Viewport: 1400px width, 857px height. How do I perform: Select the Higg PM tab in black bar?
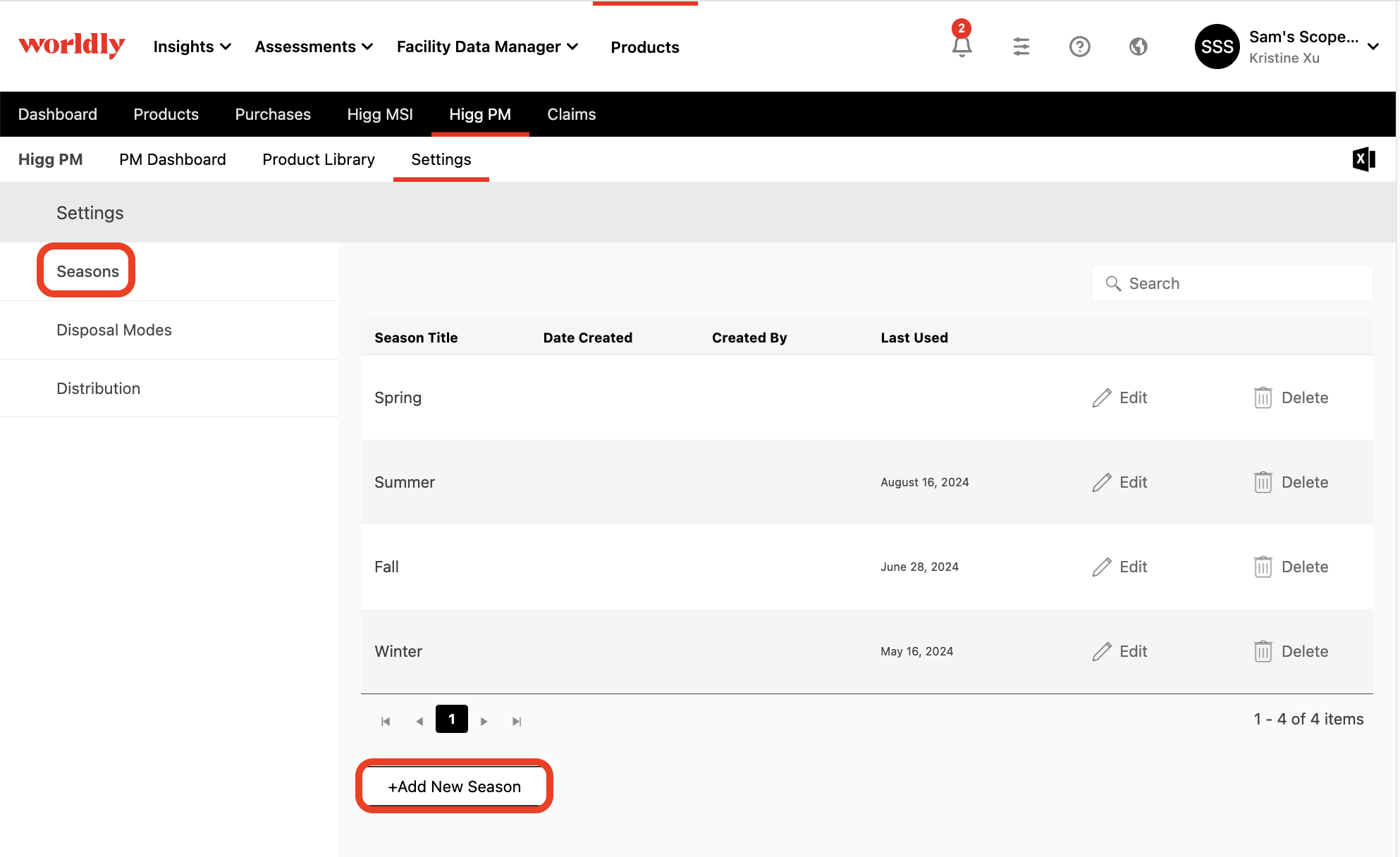tap(480, 114)
